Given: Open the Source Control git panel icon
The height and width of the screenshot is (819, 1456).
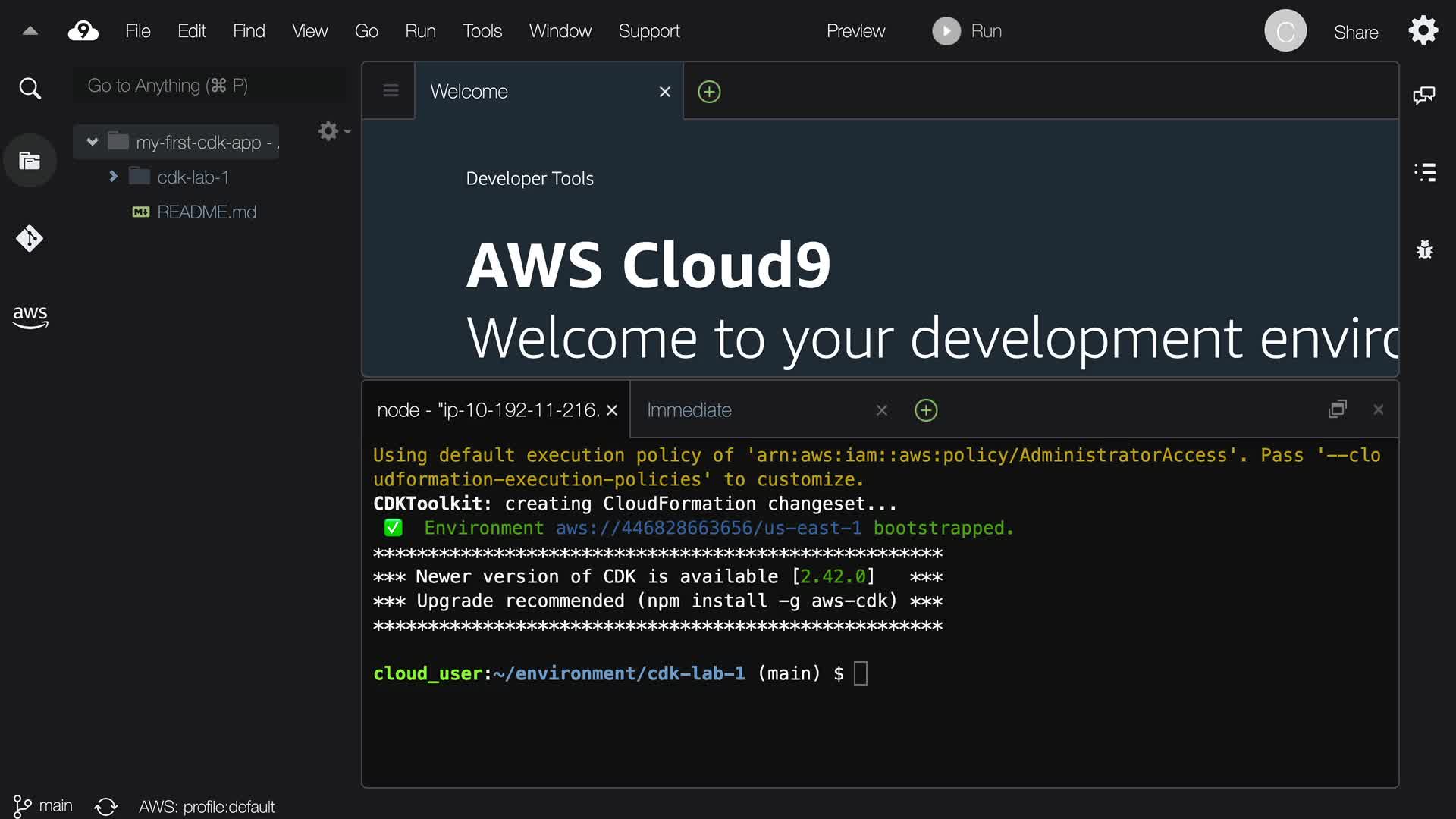Looking at the screenshot, I should [x=30, y=238].
